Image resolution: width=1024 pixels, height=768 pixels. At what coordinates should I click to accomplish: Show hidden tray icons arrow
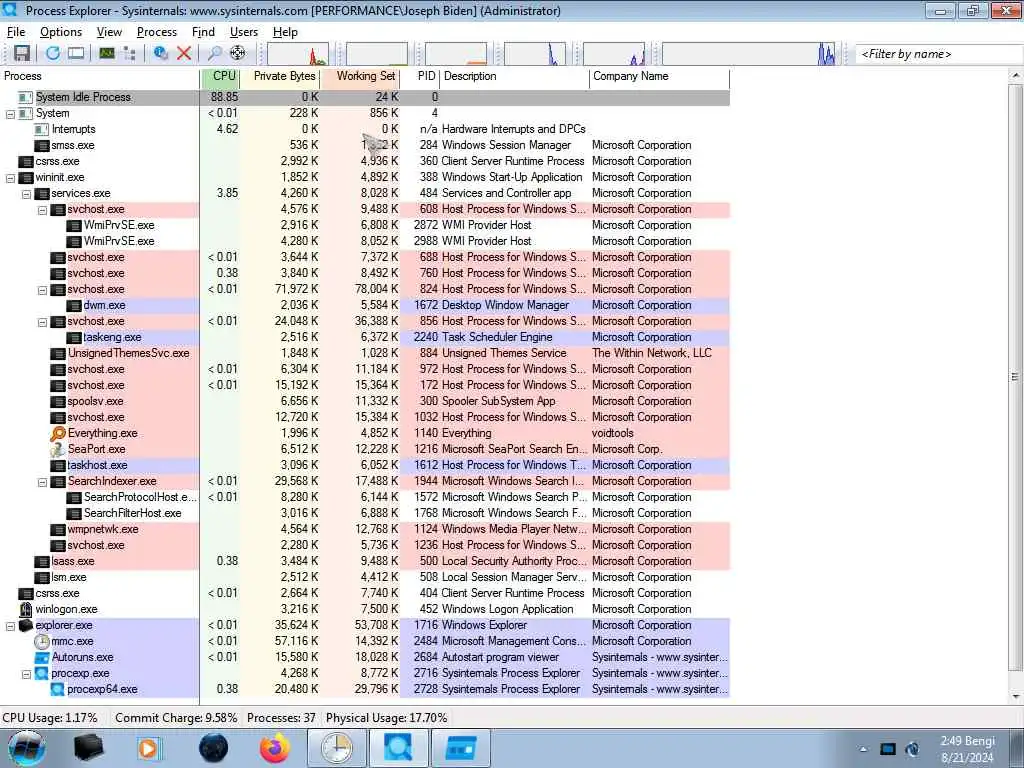point(863,749)
